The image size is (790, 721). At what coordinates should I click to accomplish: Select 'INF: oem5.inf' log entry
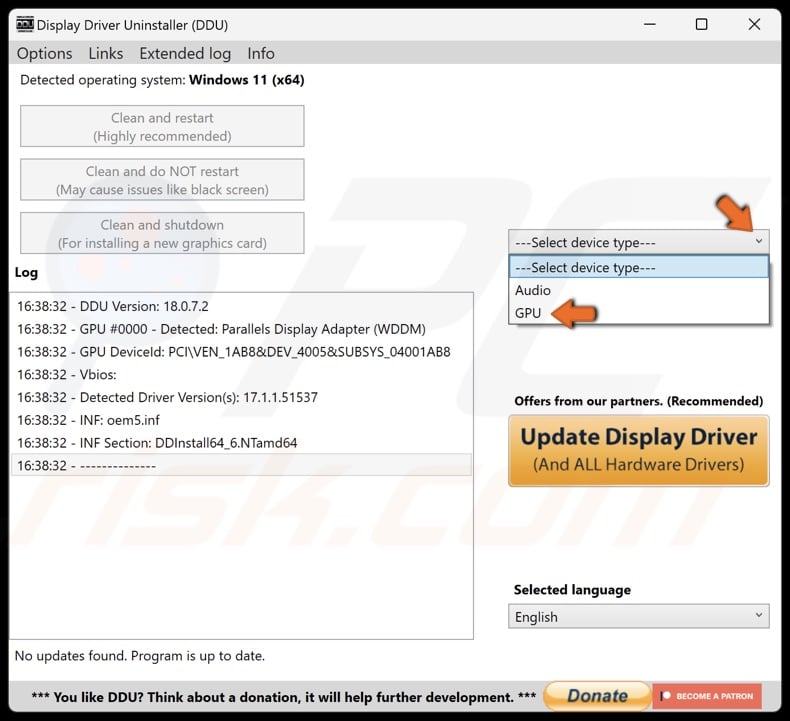(x=241, y=420)
